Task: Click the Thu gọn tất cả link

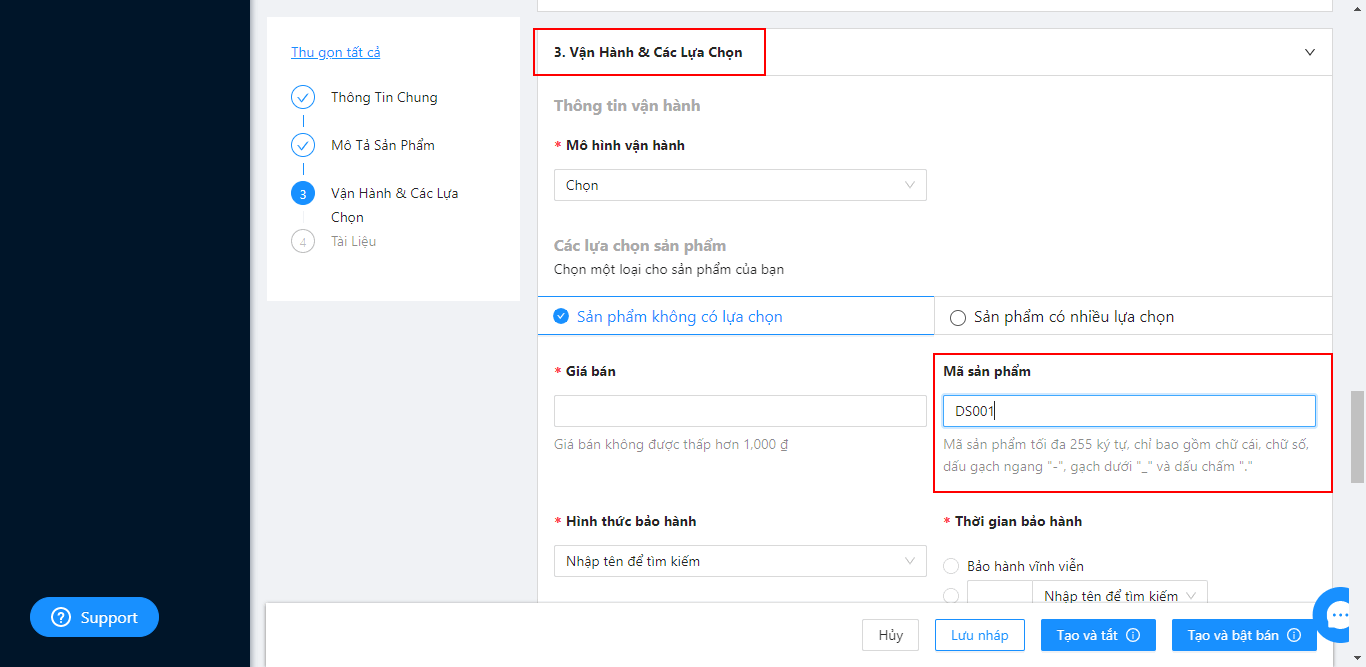Action: point(336,52)
